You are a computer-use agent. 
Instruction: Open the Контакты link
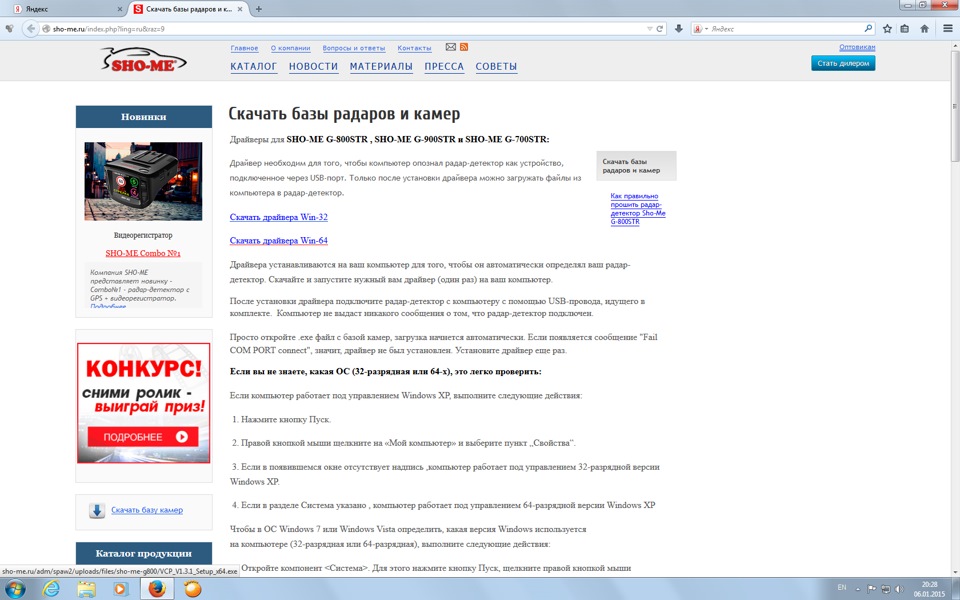[x=414, y=48]
